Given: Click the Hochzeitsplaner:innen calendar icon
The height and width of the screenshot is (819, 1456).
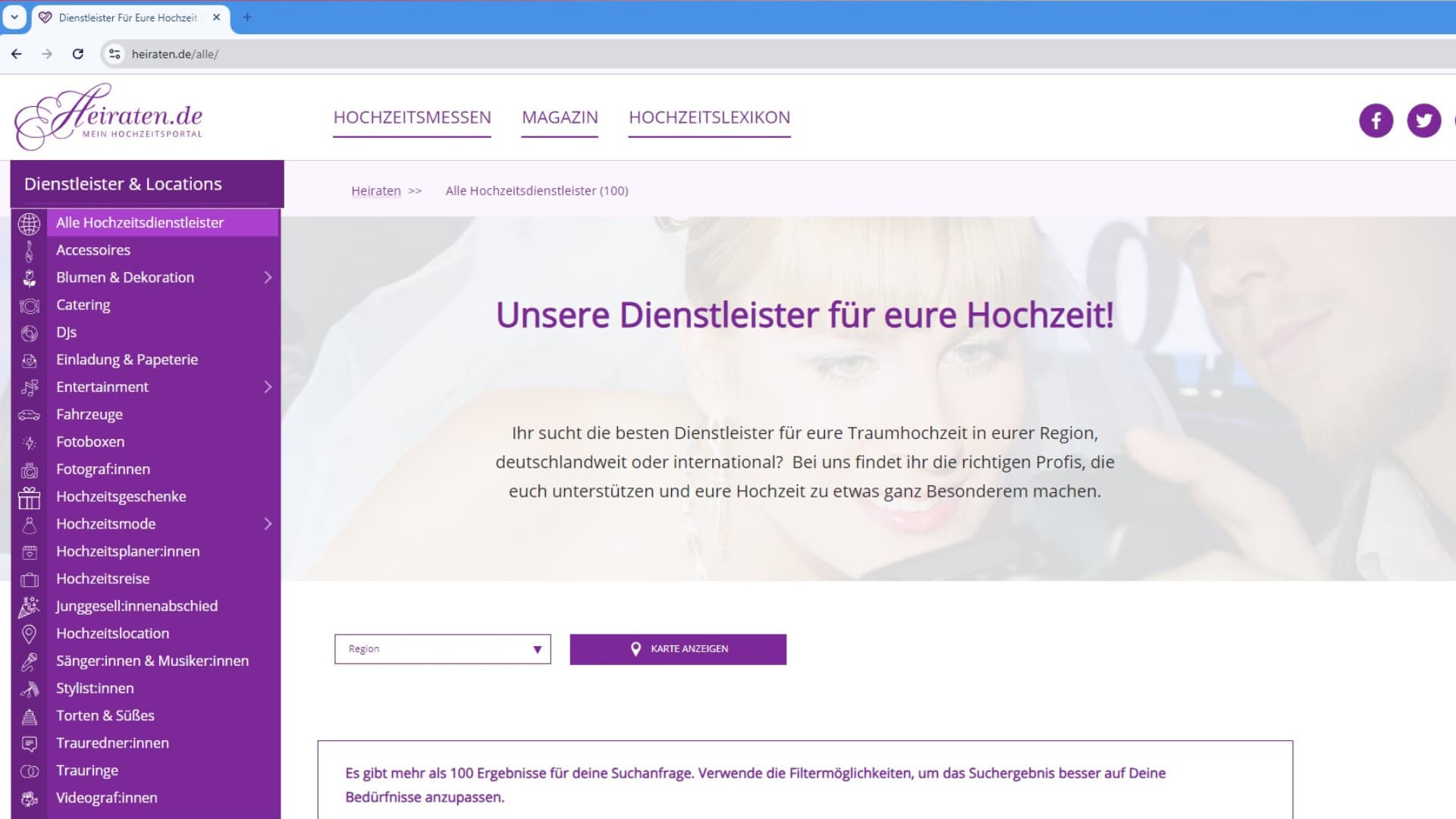Looking at the screenshot, I should tap(29, 552).
